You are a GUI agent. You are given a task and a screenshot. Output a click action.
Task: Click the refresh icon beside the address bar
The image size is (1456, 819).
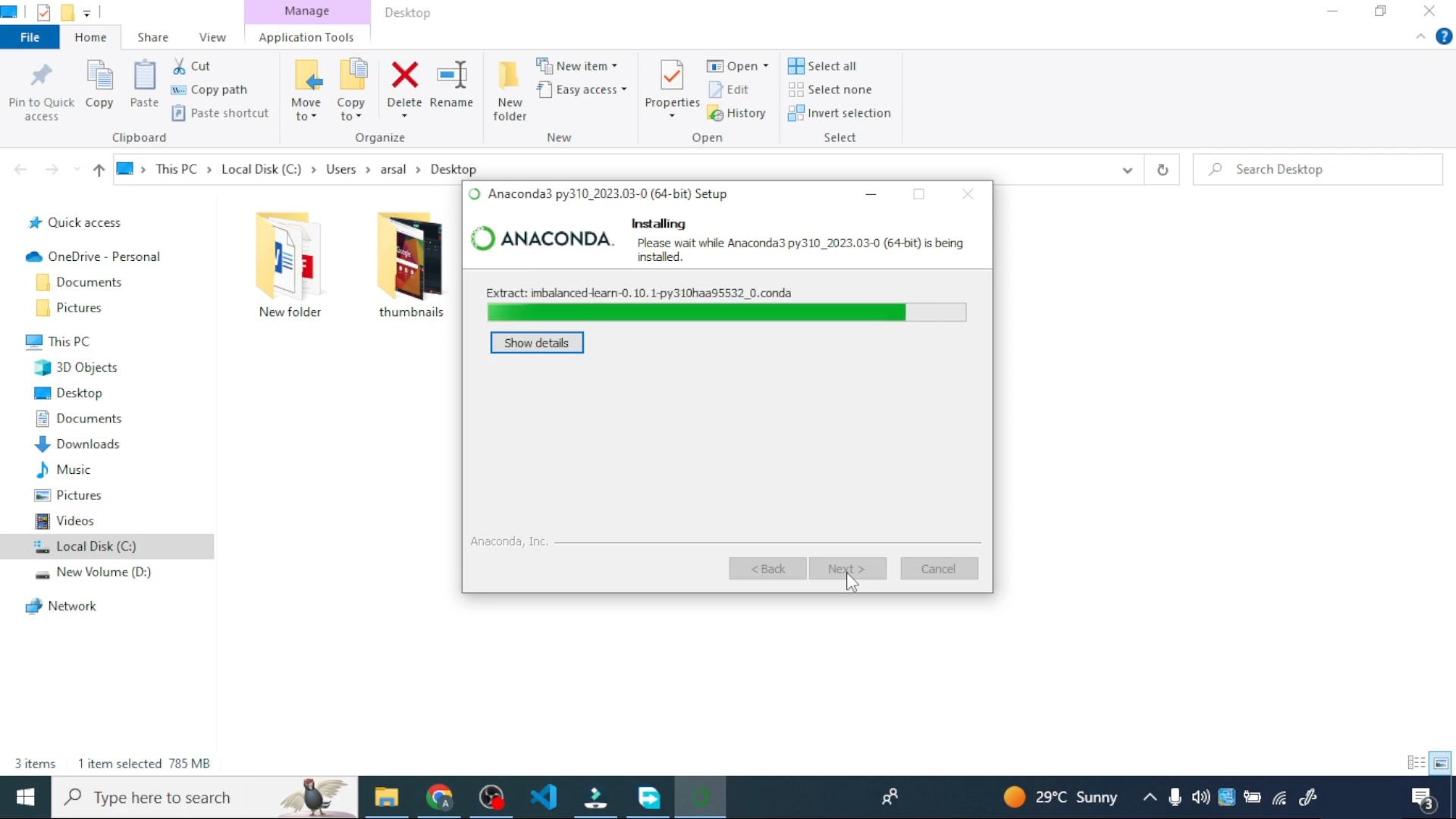point(1163,170)
